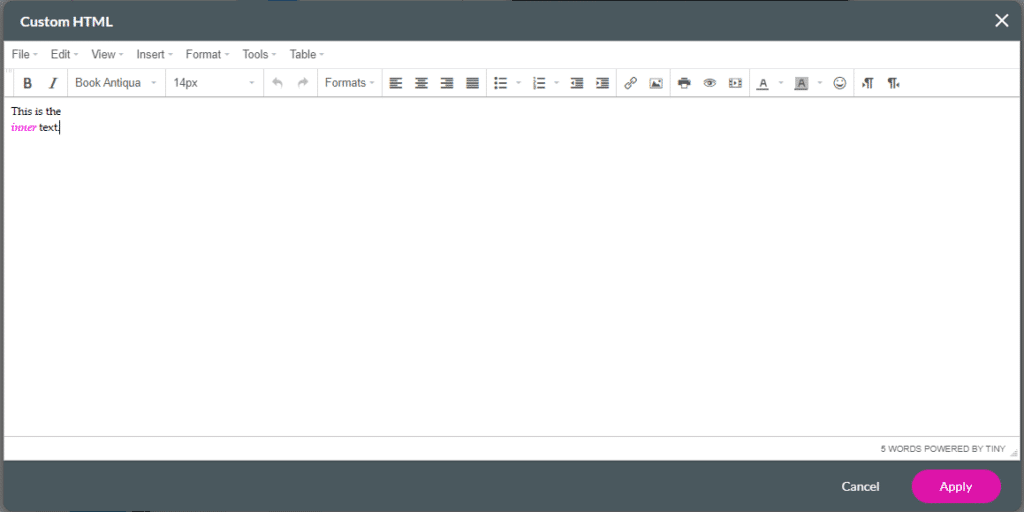Screen dimensions: 1024x512
Task: Insert or edit an image
Action: click(656, 83)
